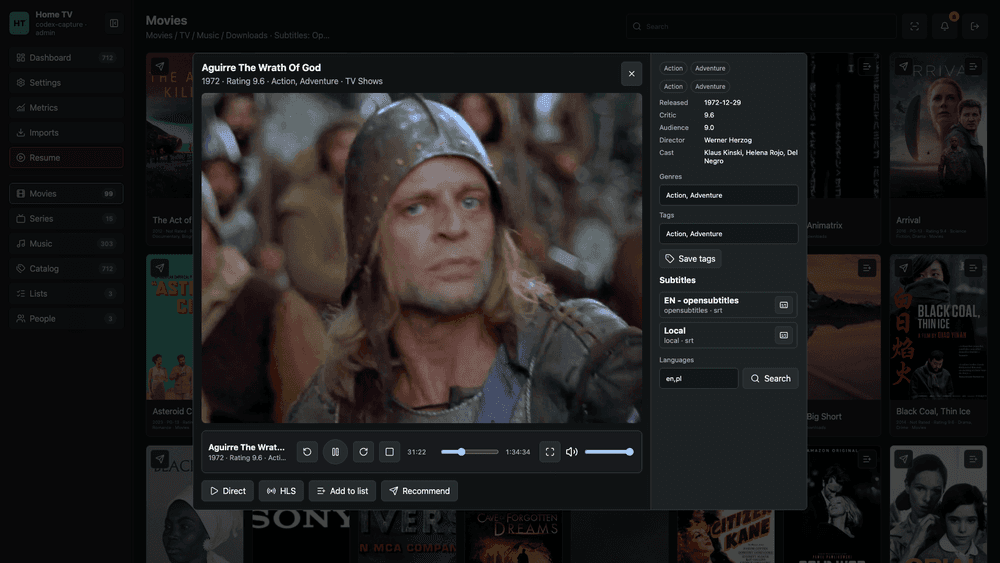Pause playback in the player bar
1000x563 pixels.
[x=335, y=452]
